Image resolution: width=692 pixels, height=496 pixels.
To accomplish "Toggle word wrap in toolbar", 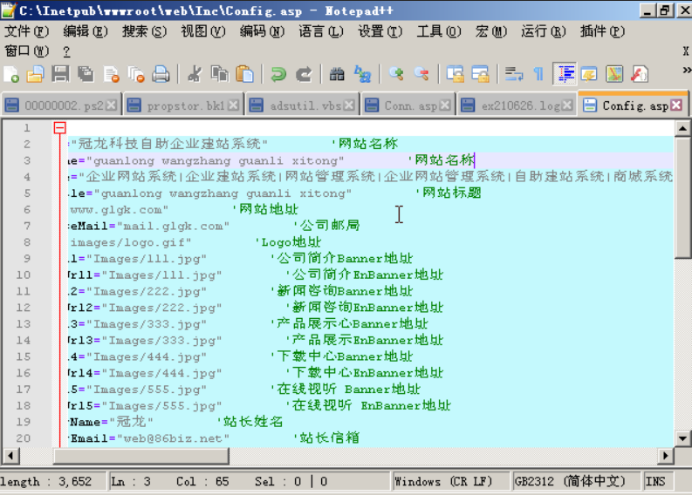I will tap(514, 74).
